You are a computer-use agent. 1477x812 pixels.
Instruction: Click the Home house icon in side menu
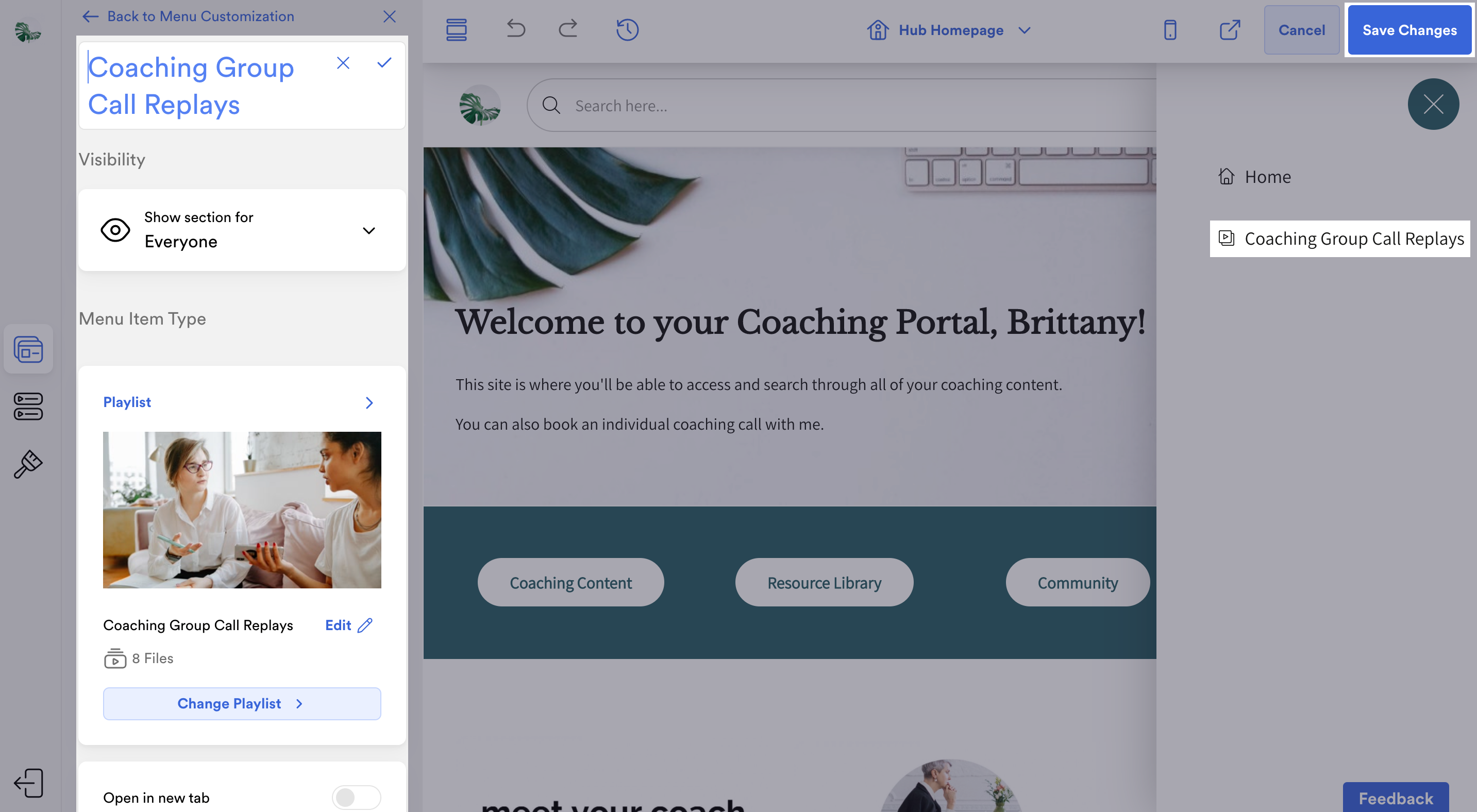coord(1227,176)
